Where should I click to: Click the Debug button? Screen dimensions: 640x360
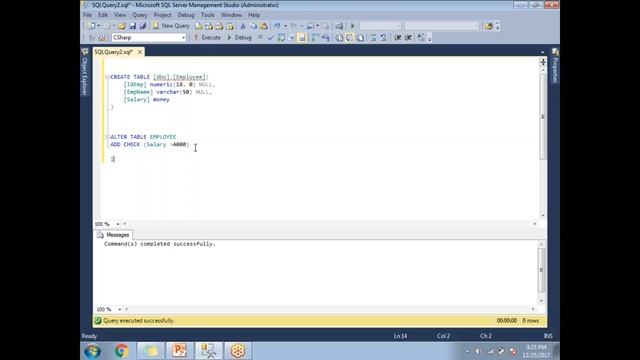239,38
